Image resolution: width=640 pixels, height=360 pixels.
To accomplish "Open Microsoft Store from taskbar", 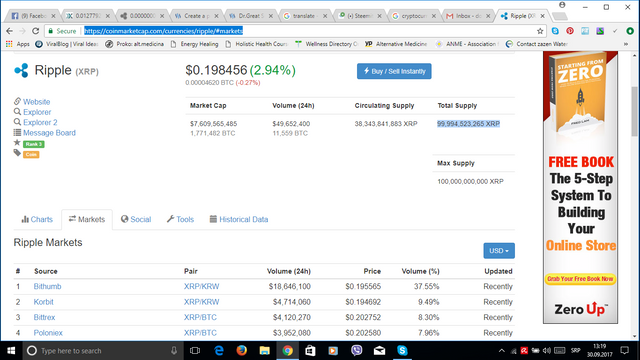I will pos(310,351).
